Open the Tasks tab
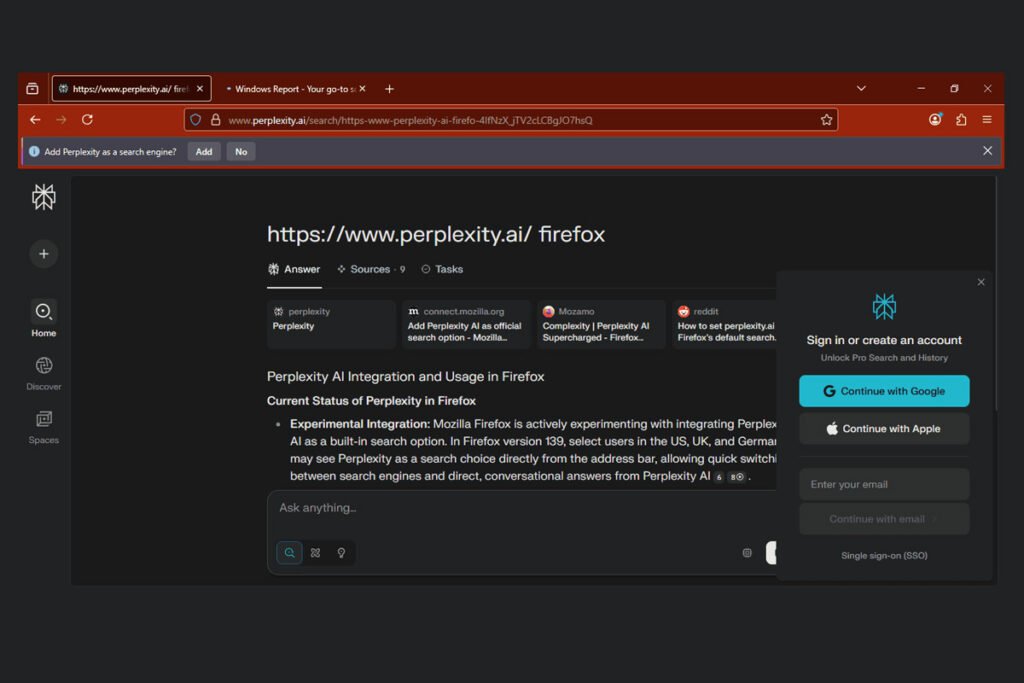This screenshot has width=1024, height=683. point(442,269)
